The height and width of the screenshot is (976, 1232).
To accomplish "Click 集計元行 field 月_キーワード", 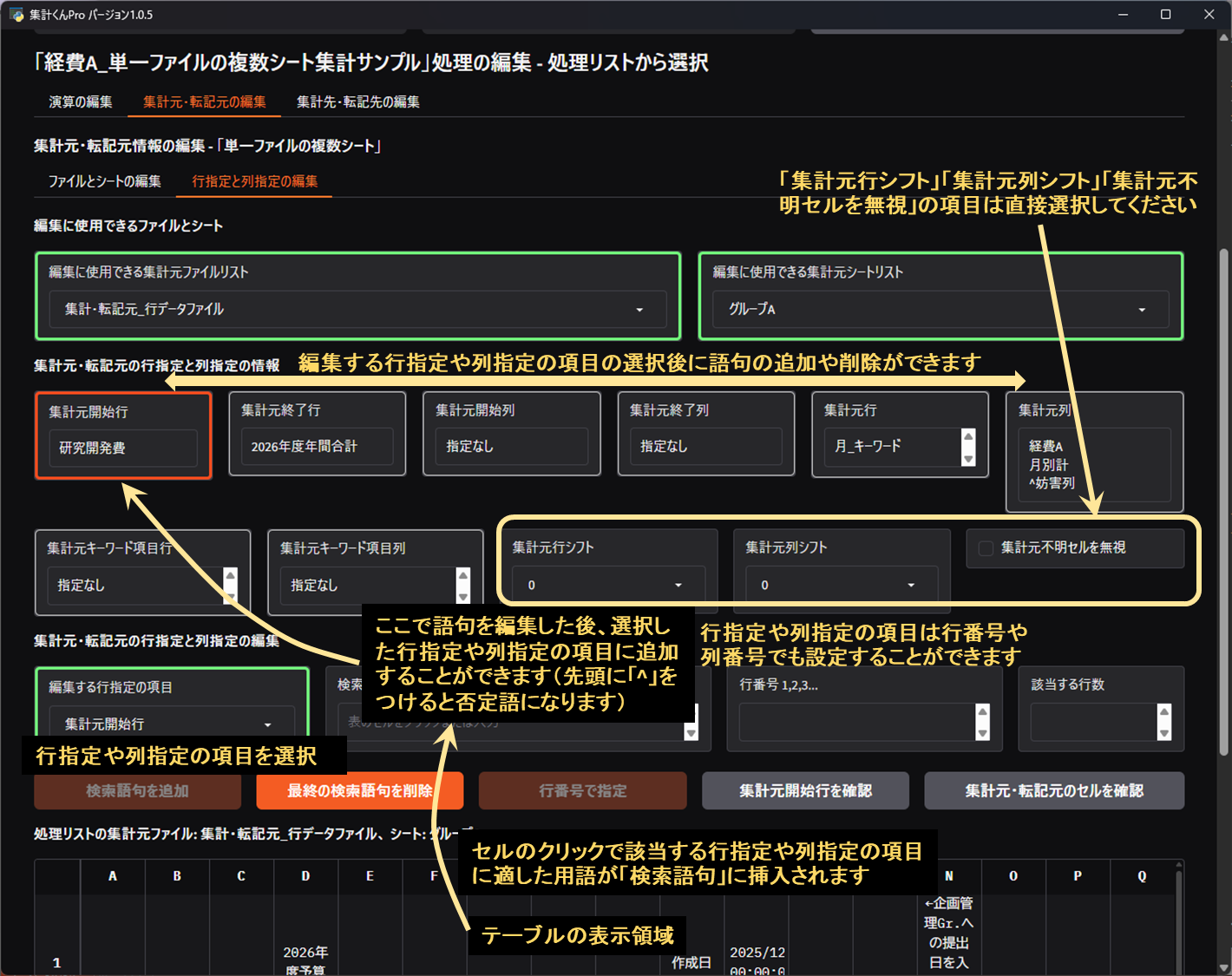I will click(894, 446).
